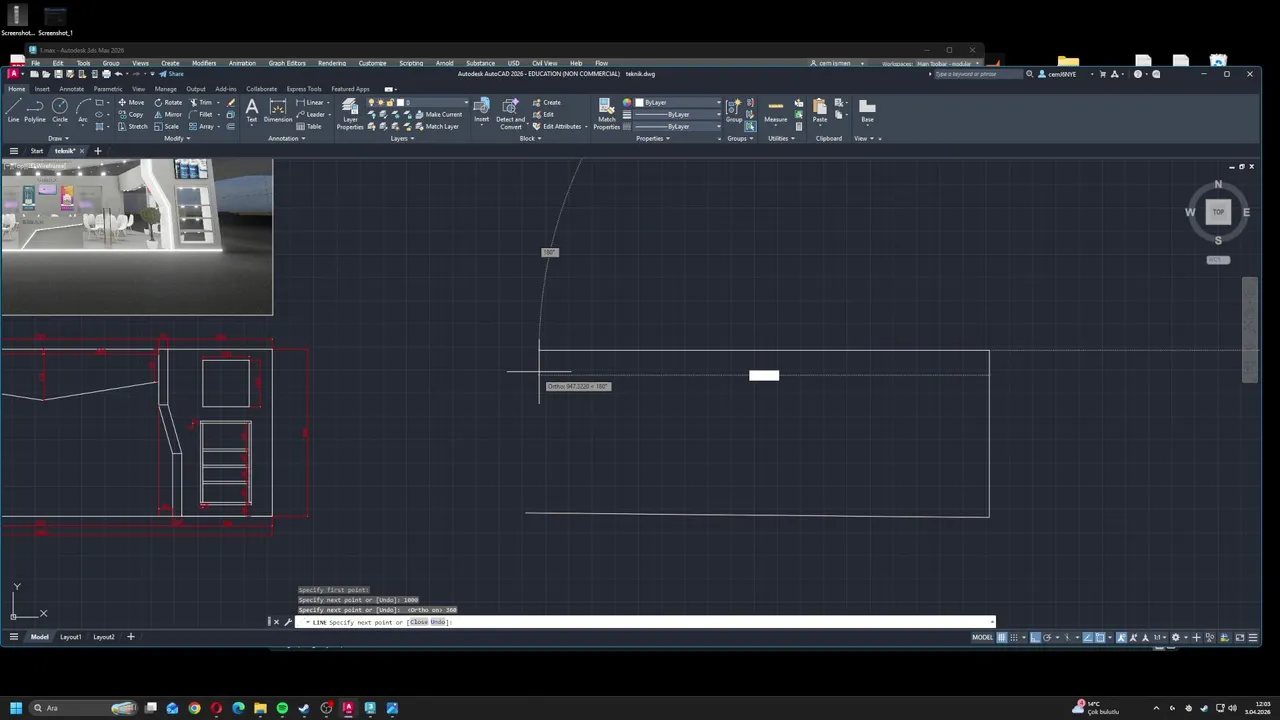Switch to Layout1 tab
Screen dimensions: 1280x720
point(70,637)
